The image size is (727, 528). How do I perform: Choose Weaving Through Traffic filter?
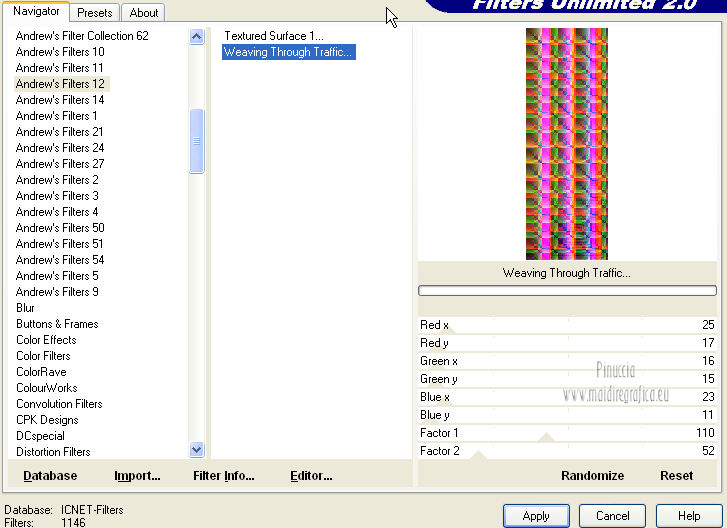[288, 52]
